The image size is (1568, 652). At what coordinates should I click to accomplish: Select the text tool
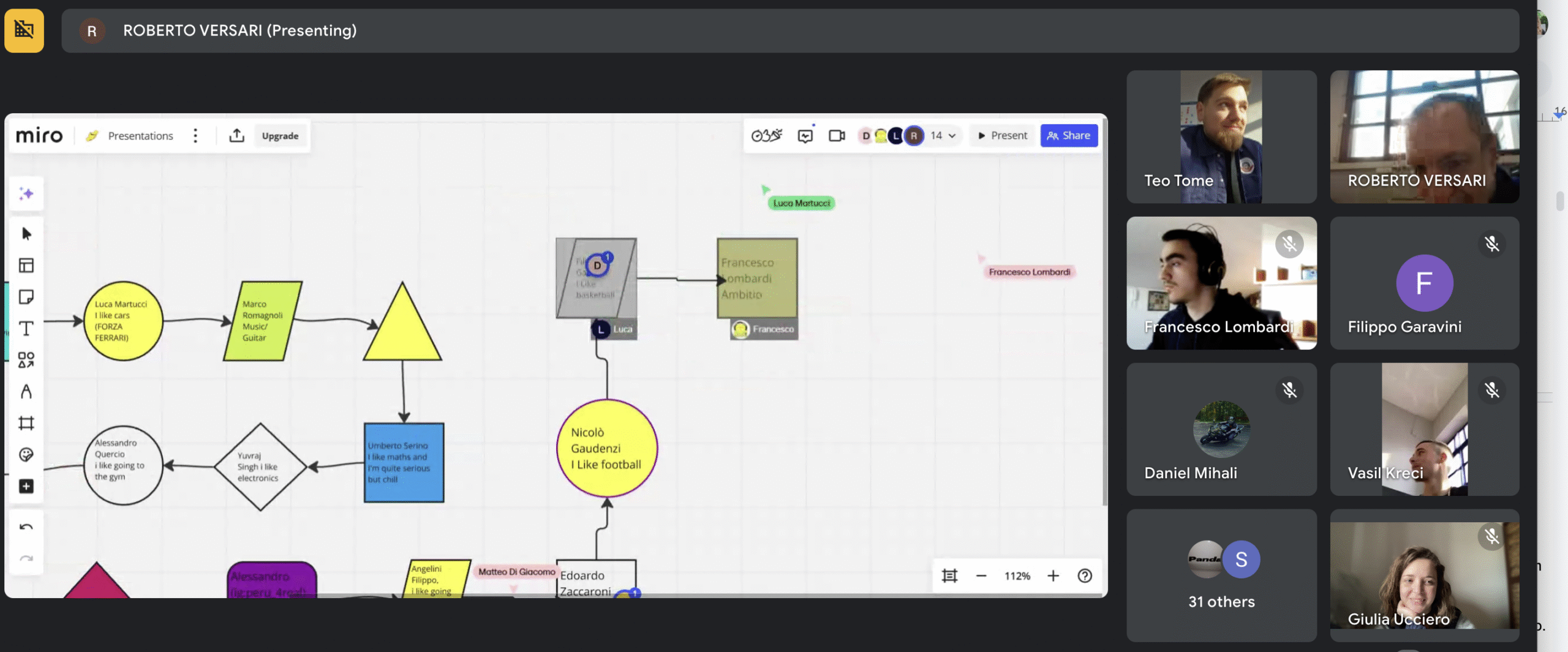point(26,329)
